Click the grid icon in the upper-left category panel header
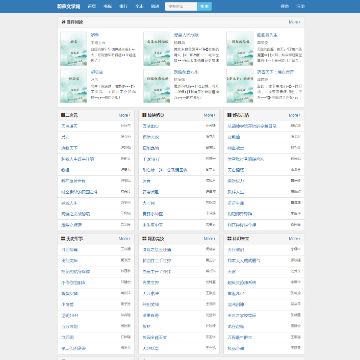 click(63, 115)
